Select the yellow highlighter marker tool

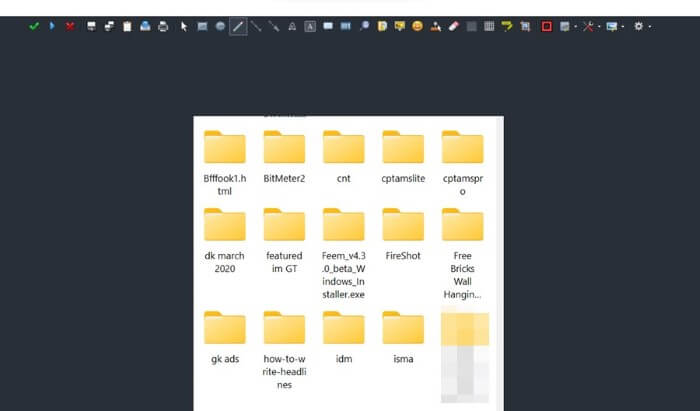click(507, 26)
